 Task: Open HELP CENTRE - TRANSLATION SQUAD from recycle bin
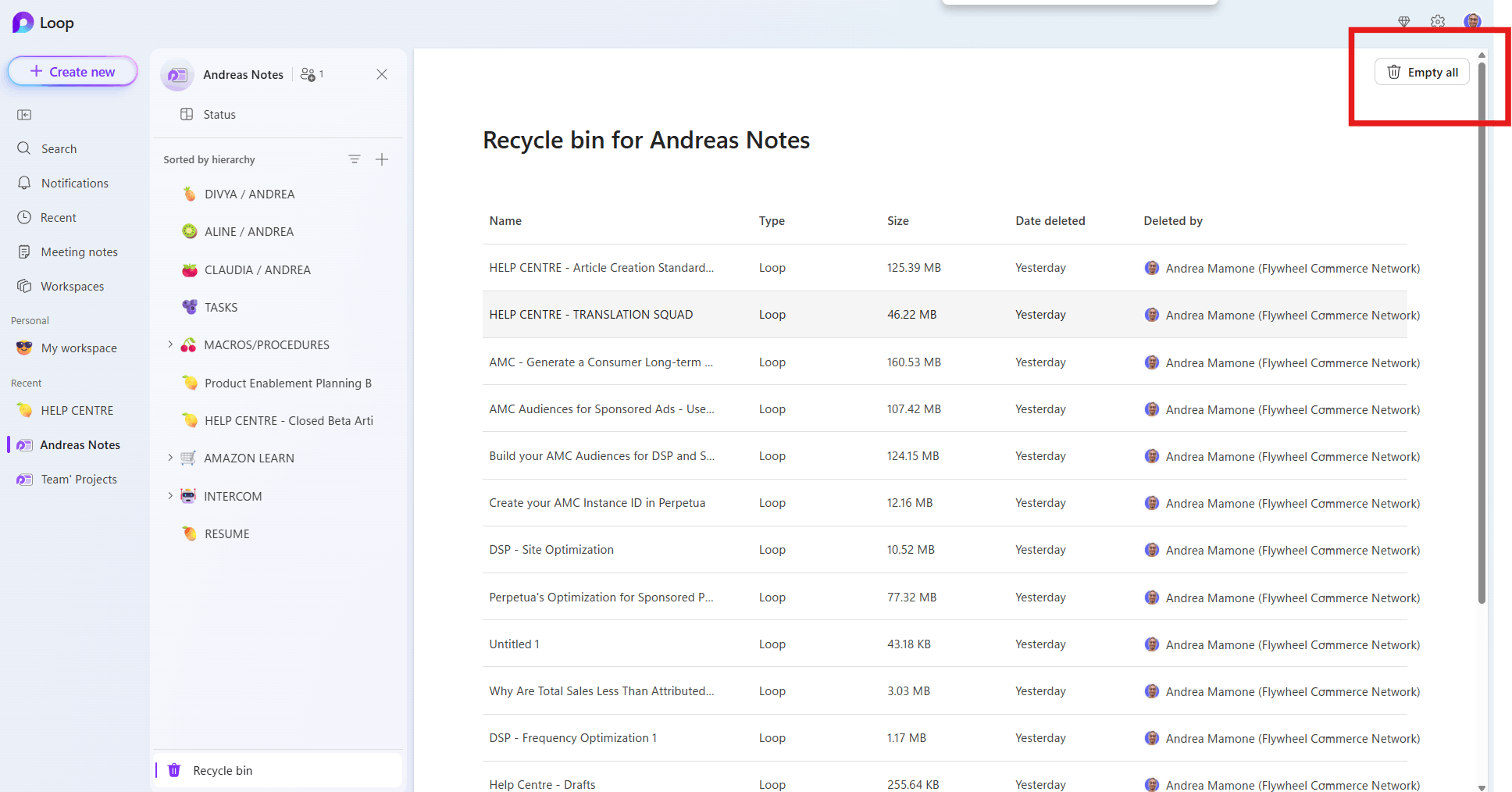point(590,314)
